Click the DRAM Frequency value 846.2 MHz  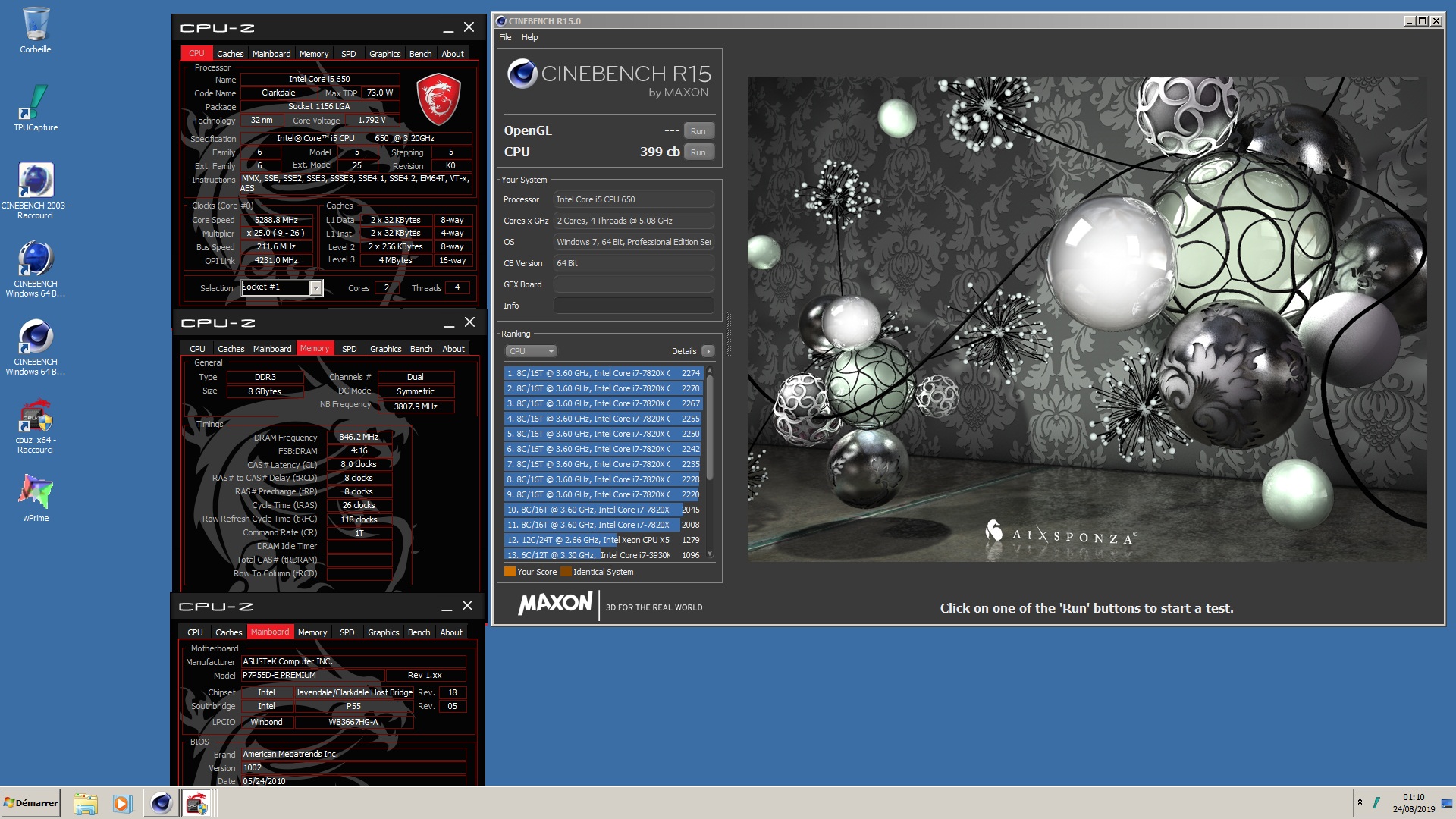coord(359,437)
